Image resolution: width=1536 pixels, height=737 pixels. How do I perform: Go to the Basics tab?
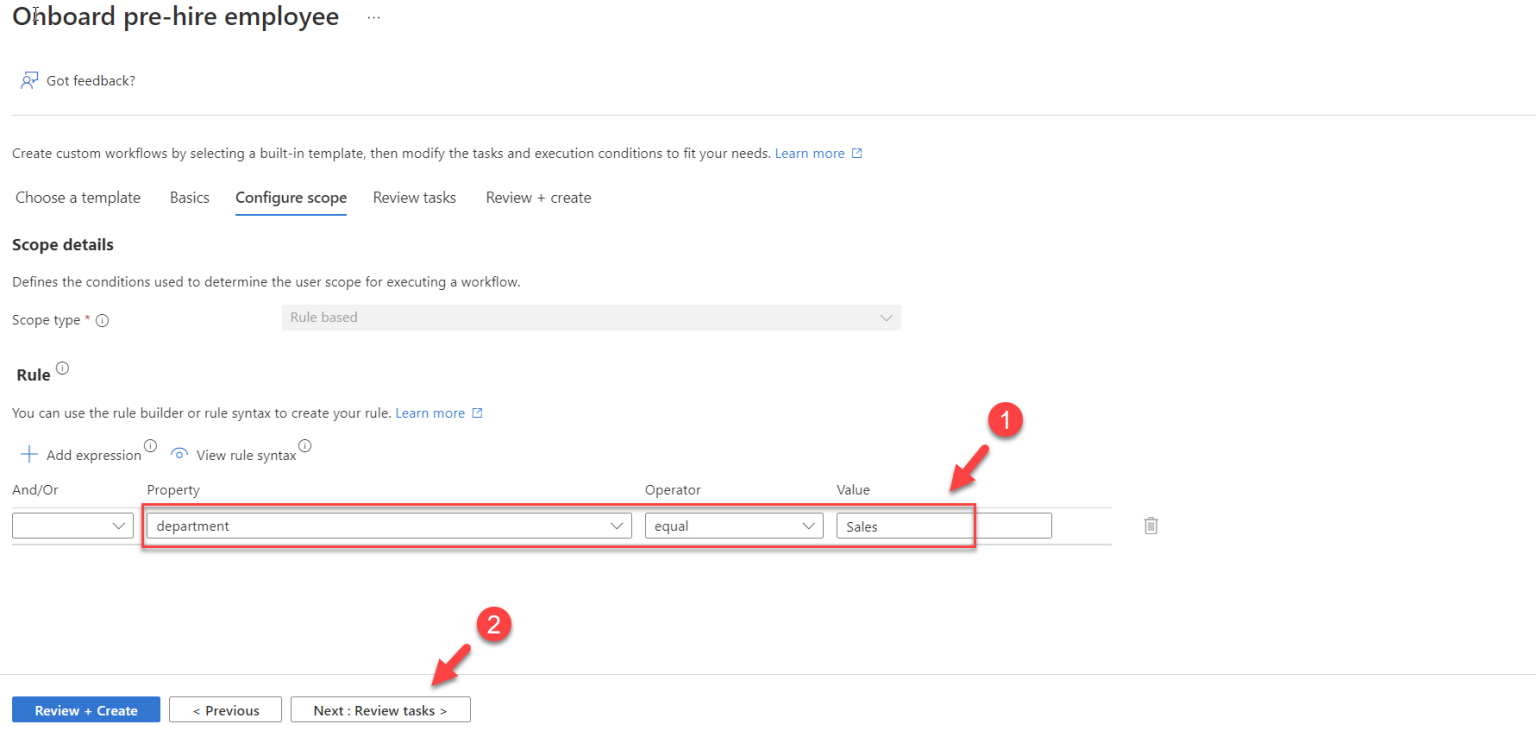189,198
